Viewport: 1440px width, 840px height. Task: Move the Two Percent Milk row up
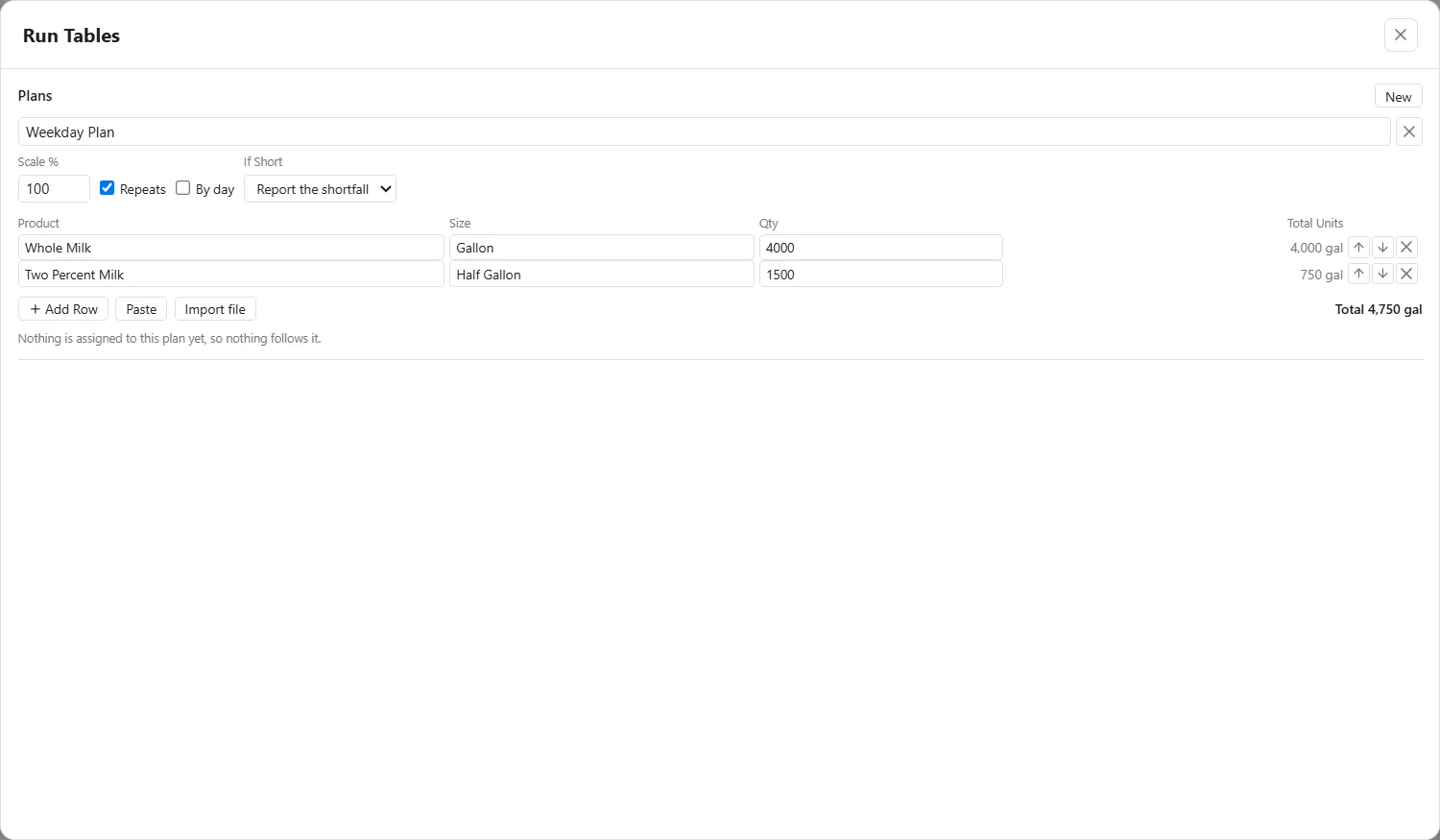point(1358,274)
